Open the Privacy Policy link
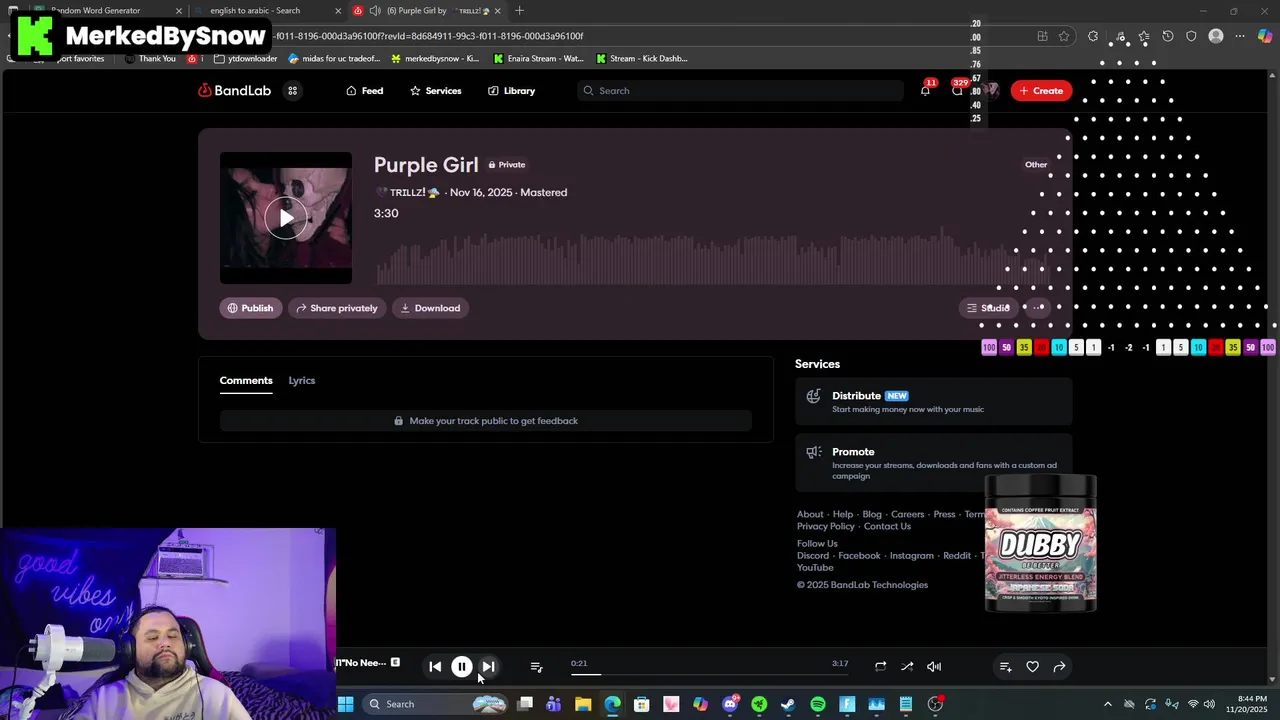 point(826,527)
